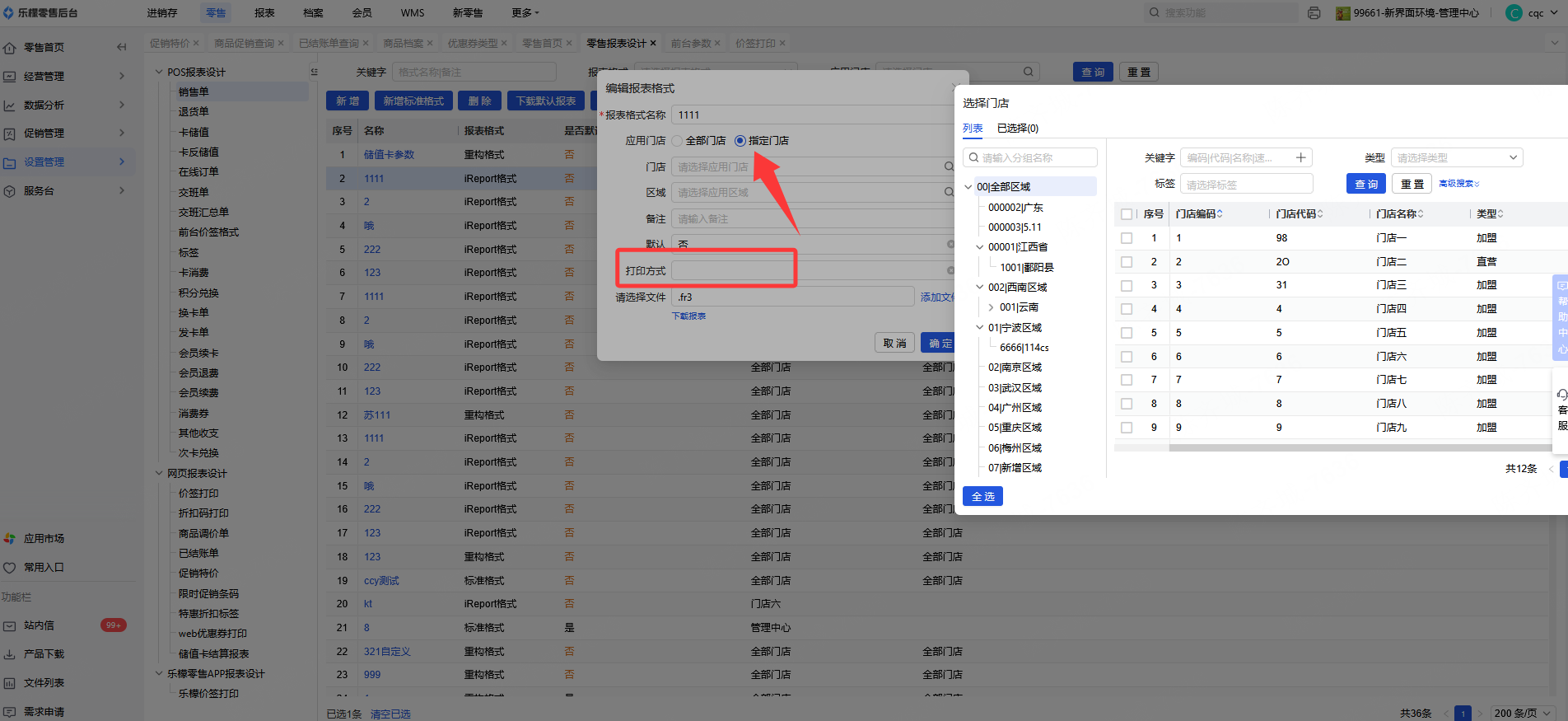
Task: Click the user avatar icon cqc
Action: pyautogui.click(x=1514, y=12)
